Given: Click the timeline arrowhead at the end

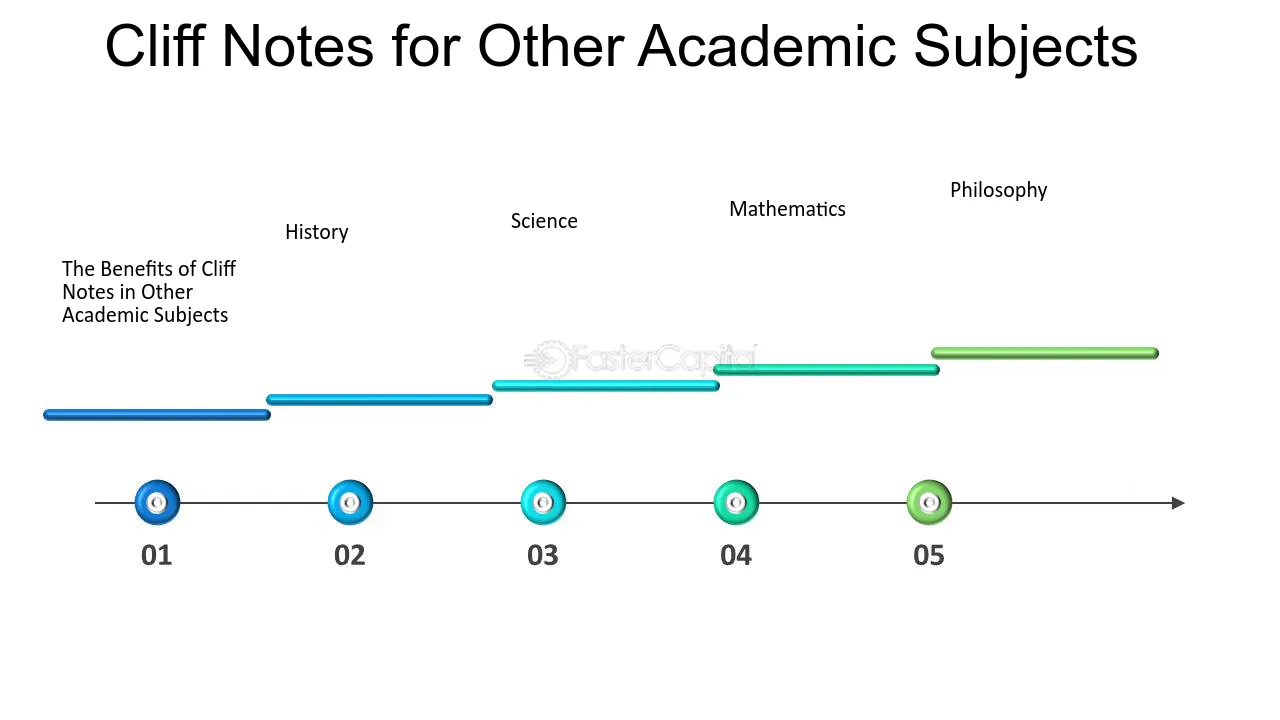Looking at the screenshot, I should pos(1178,503).
